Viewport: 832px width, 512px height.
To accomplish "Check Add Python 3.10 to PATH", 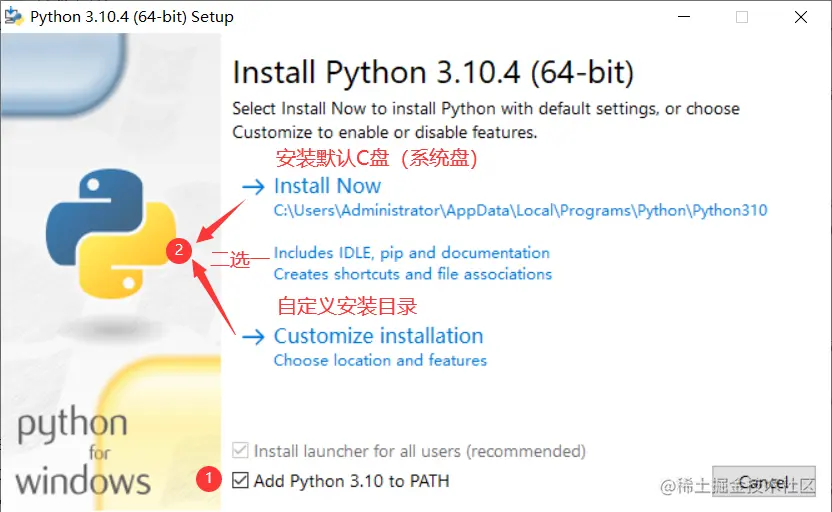I will 240,480.
